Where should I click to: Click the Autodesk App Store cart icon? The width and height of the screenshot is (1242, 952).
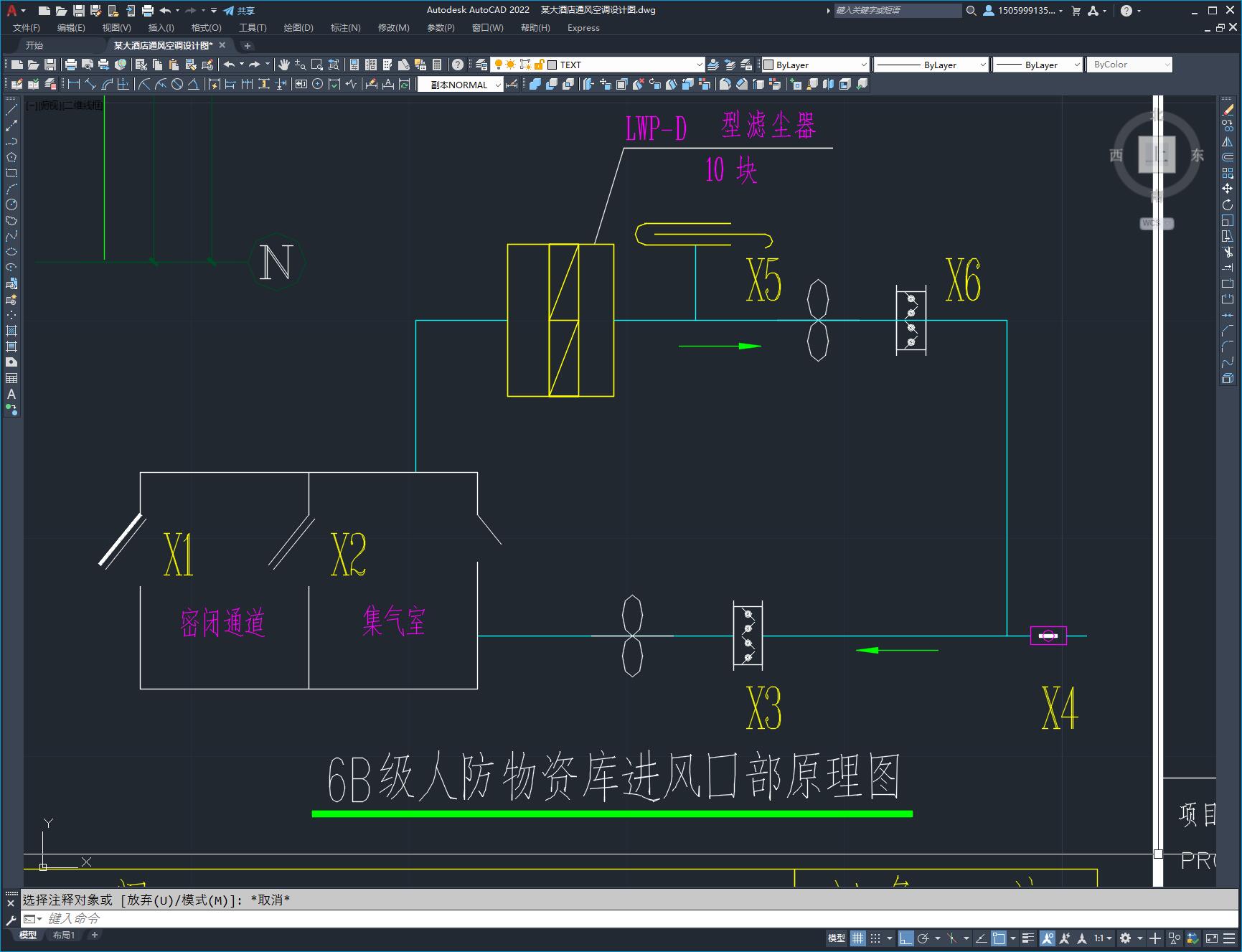pos(1076,11)
